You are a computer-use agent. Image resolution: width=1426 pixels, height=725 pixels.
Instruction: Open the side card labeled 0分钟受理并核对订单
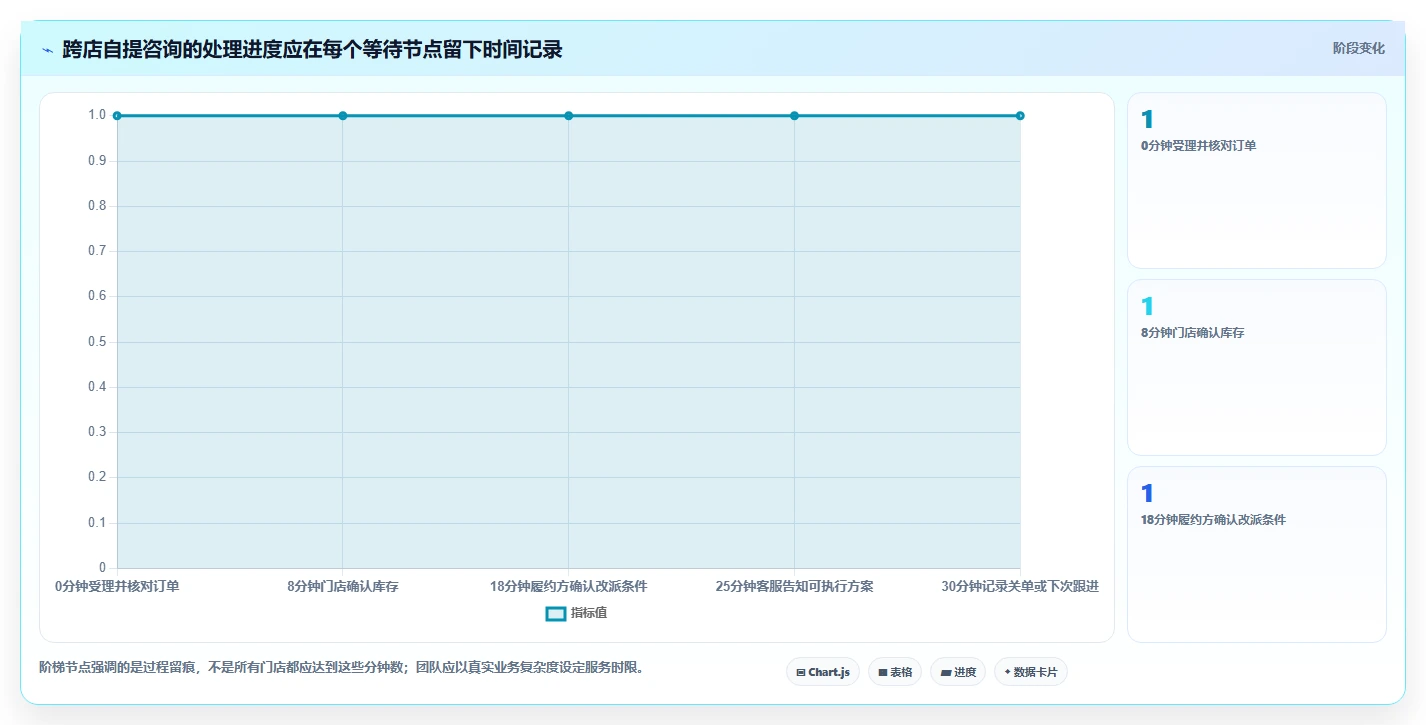click(x=1257, y=181)
